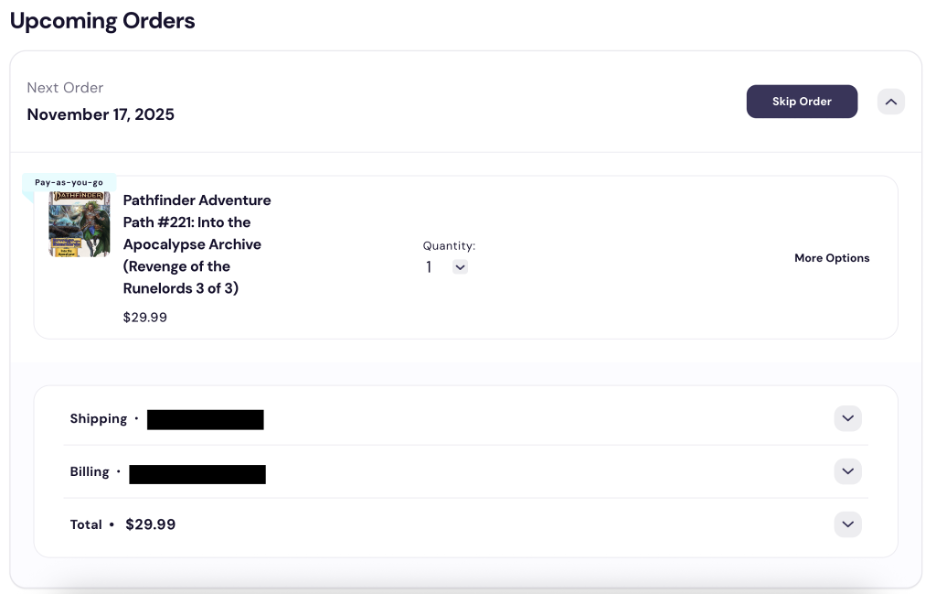This screenshot has height=594, width=936.
Task: Click the $29.99 total amount
Action: (150, 525)
